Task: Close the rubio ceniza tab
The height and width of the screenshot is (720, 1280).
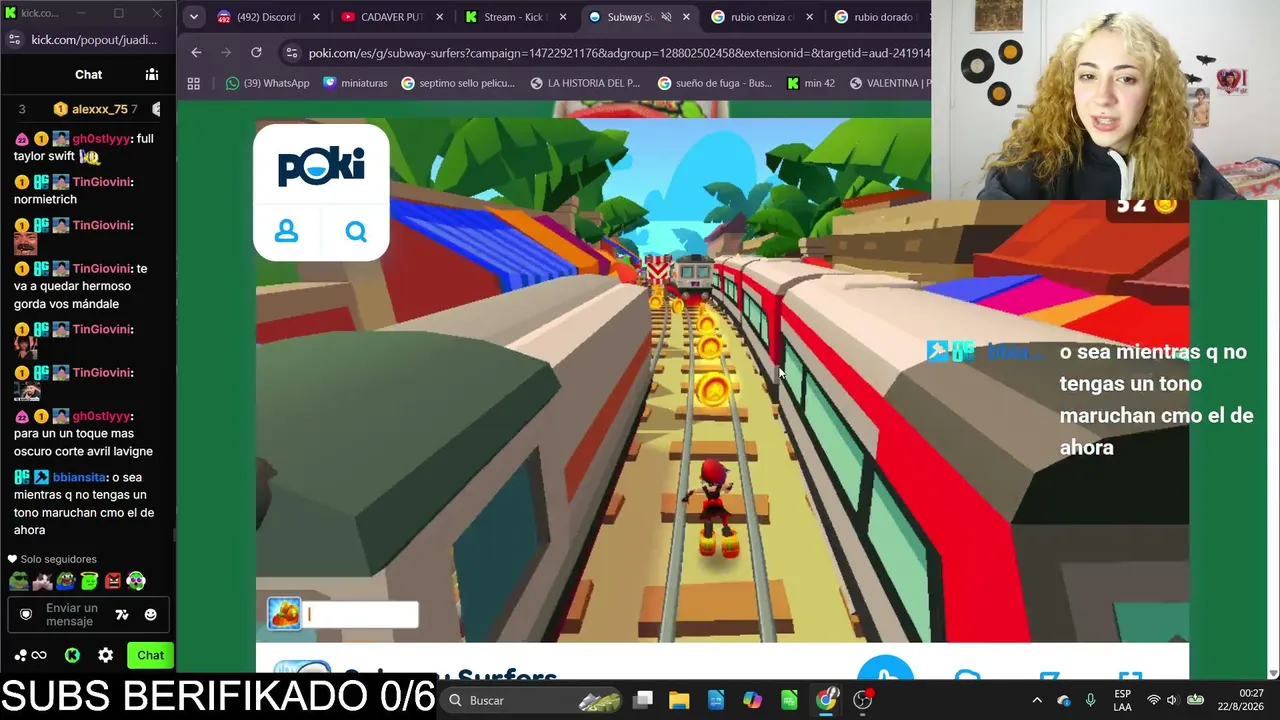Action: (809, 17)
